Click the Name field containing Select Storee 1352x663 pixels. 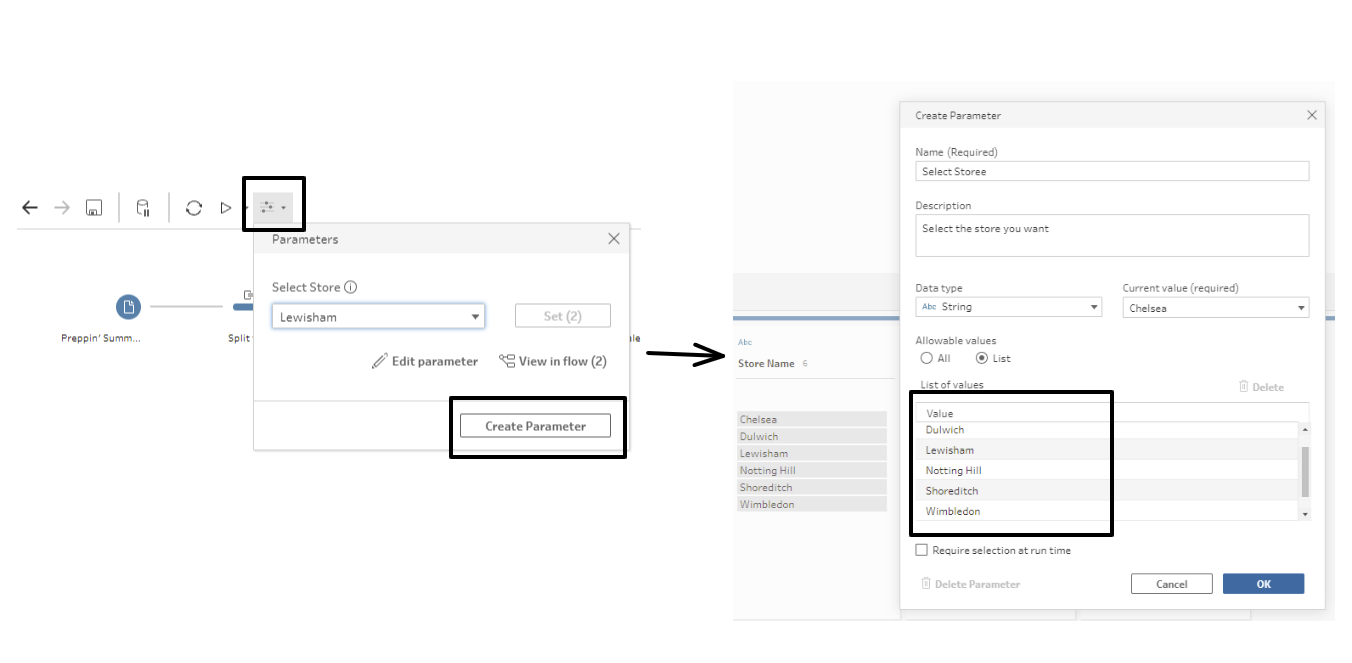1112,171
